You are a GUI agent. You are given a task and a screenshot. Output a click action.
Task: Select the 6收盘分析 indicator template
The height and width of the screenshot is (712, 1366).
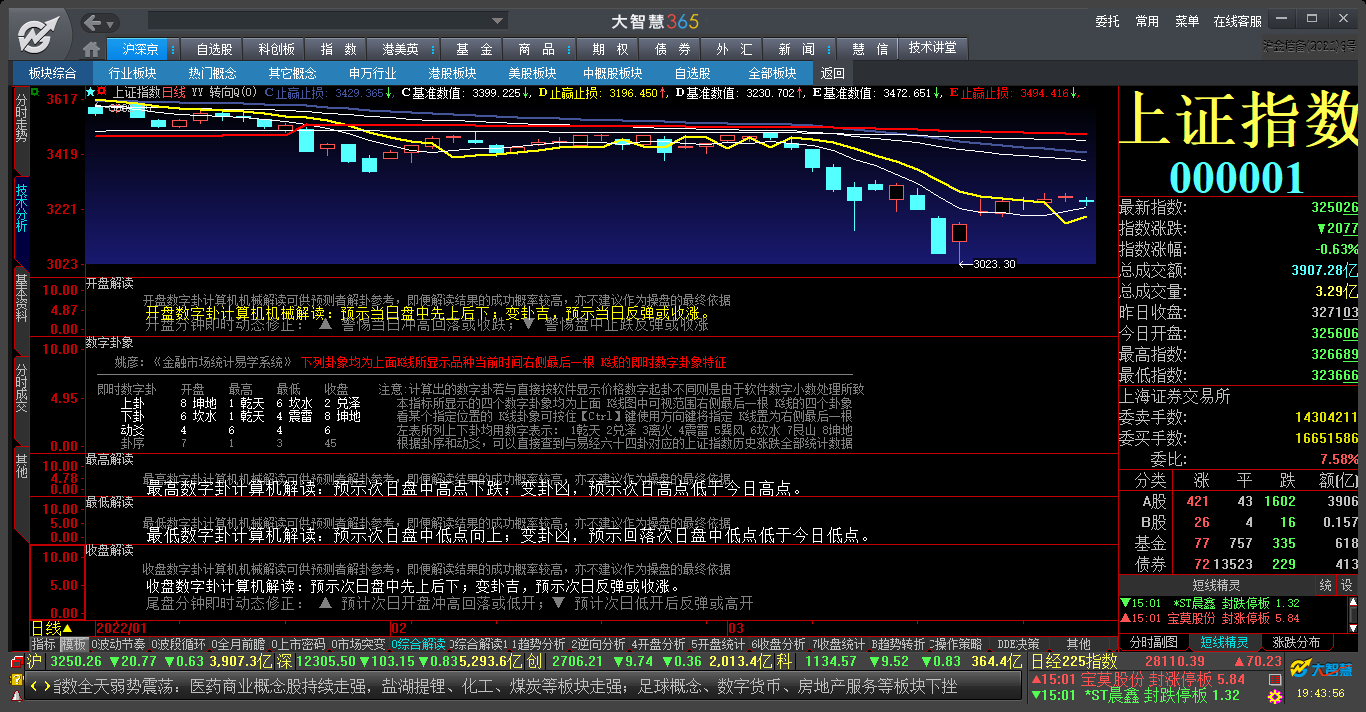[778, 644]
